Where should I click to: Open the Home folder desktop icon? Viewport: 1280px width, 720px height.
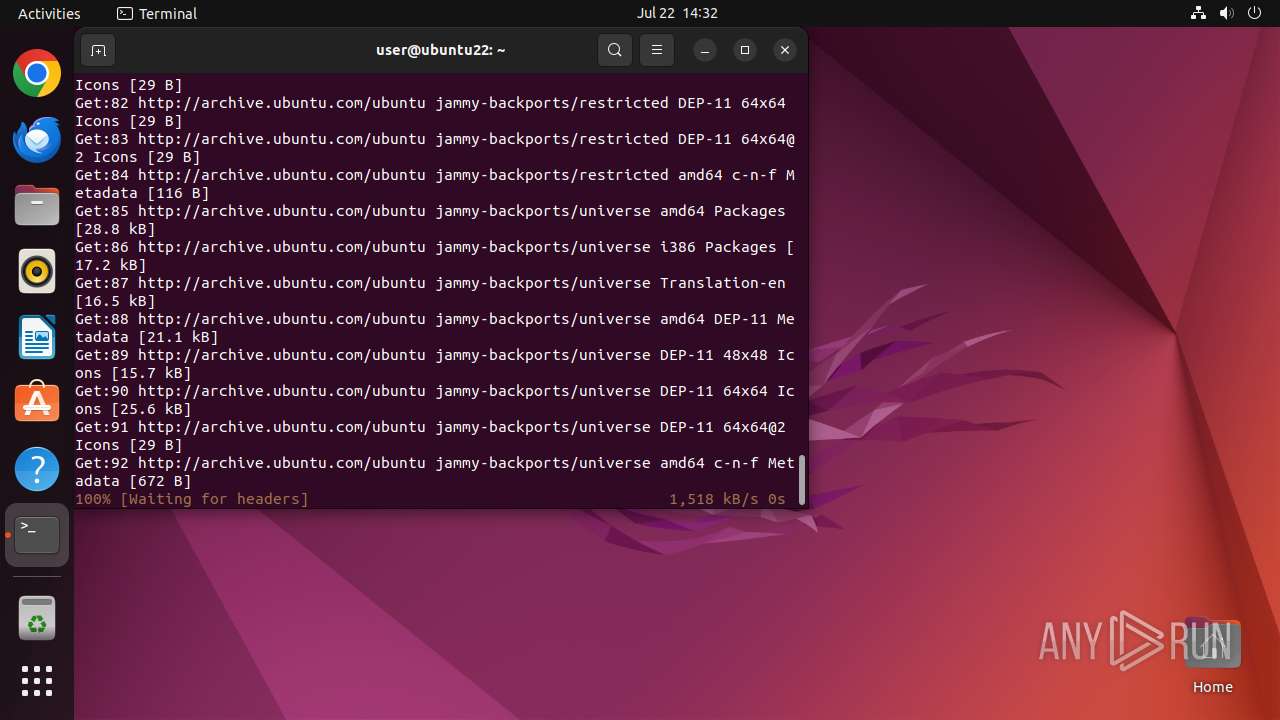[x=1213, y=657]
